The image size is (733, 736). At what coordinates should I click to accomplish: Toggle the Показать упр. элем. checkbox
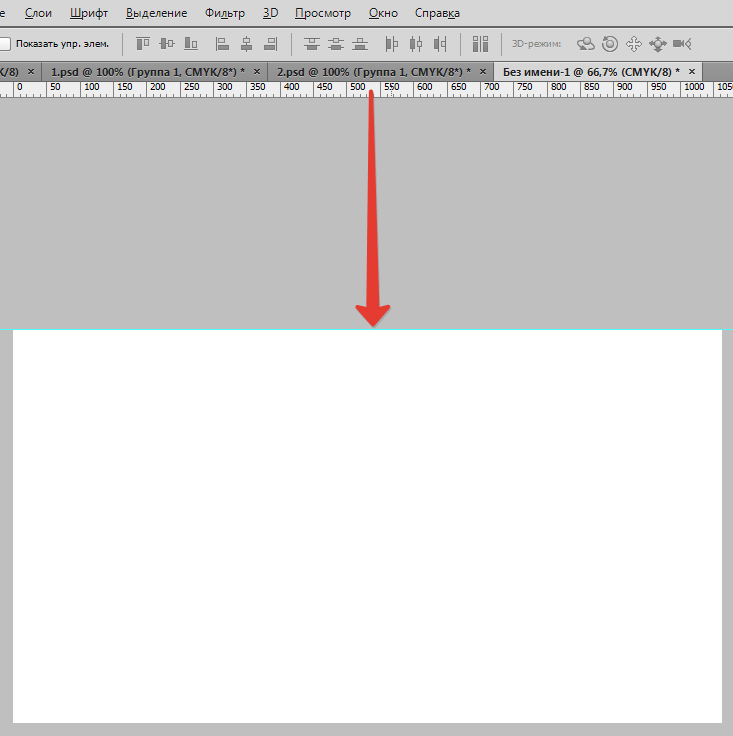pos(5,44)
